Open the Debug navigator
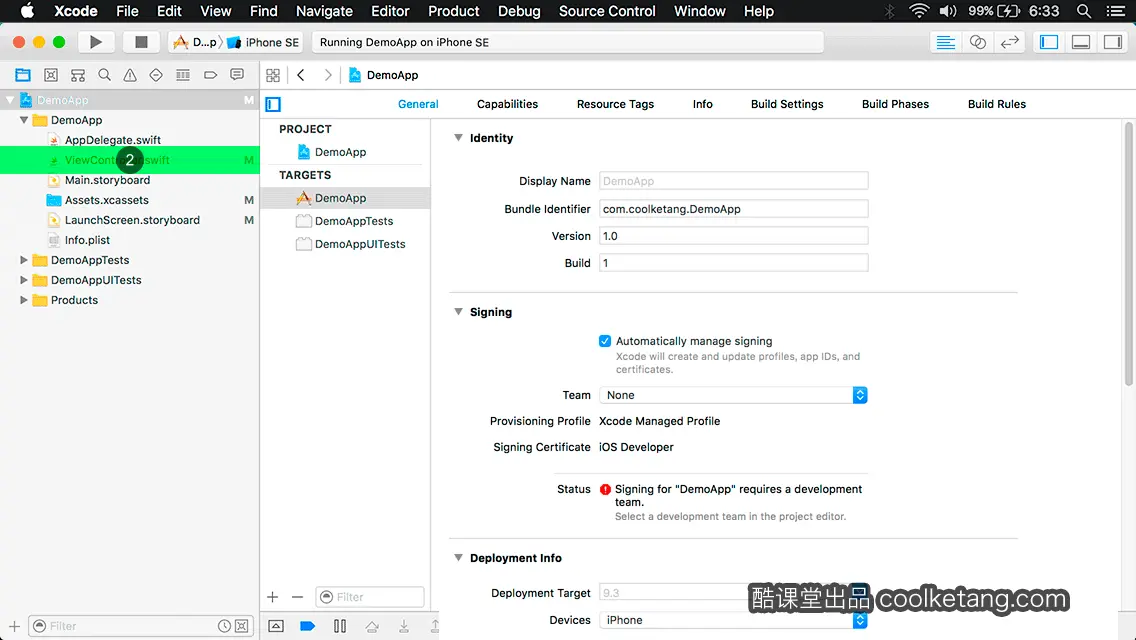Viewport: 1136px width, 640px height. pyautogui.click(x=183, y=75)
